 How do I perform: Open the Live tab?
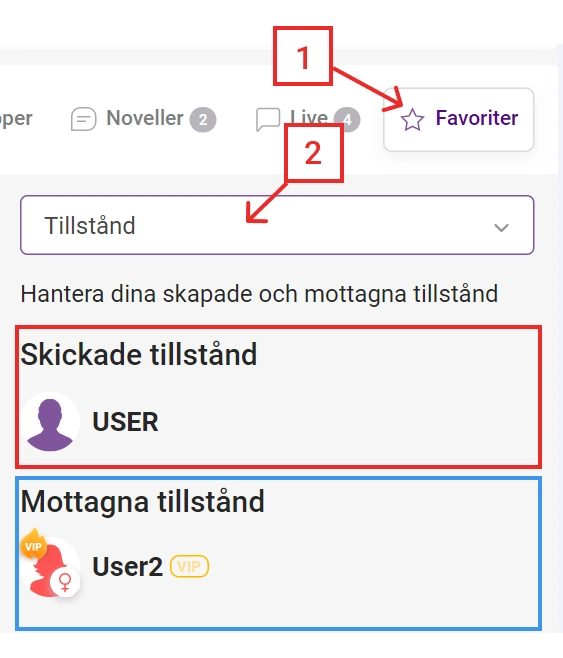pyautogui.click(x=308, y=119)
